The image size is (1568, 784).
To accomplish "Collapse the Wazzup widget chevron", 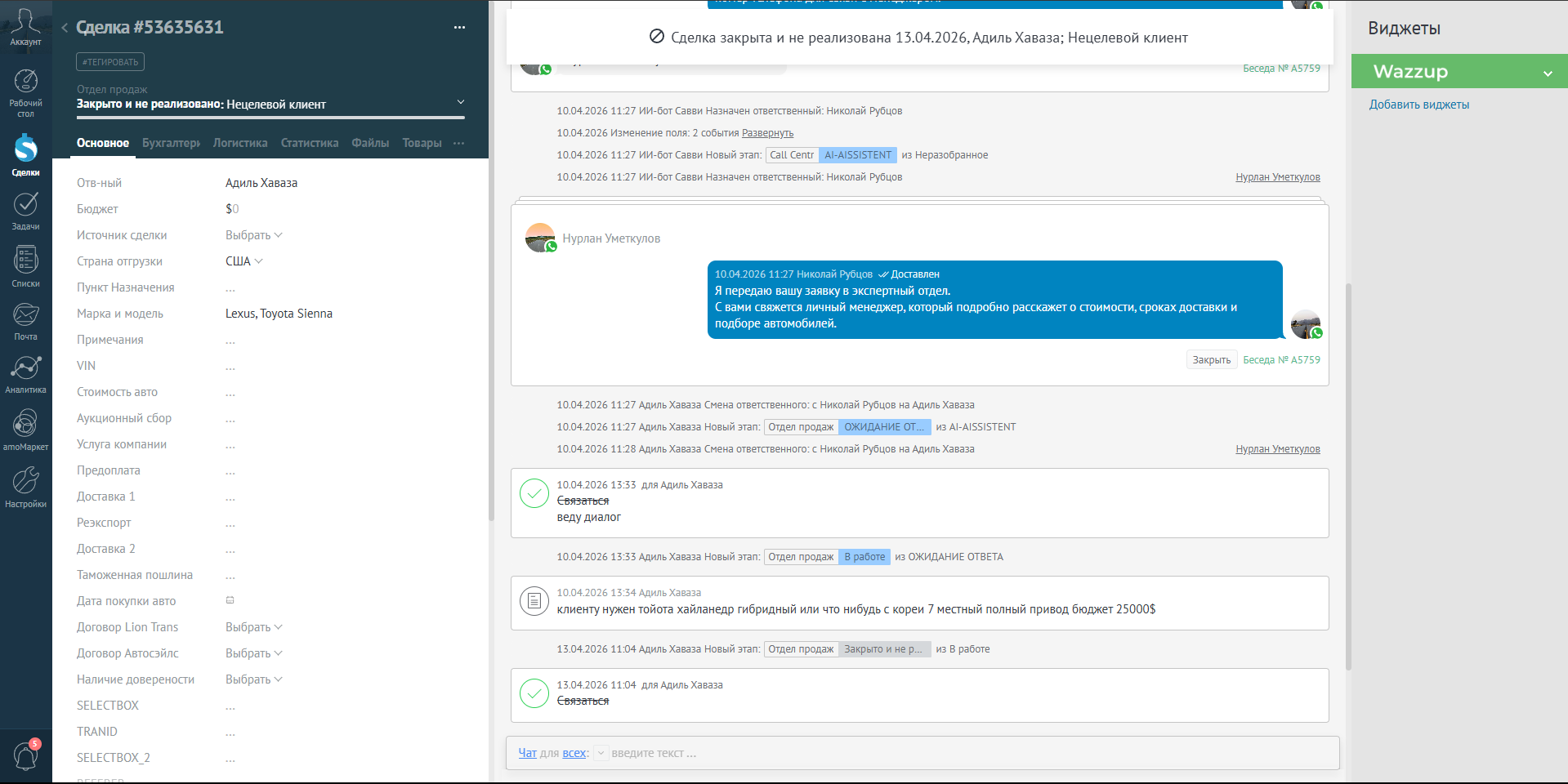I will tap(1548, 73).
